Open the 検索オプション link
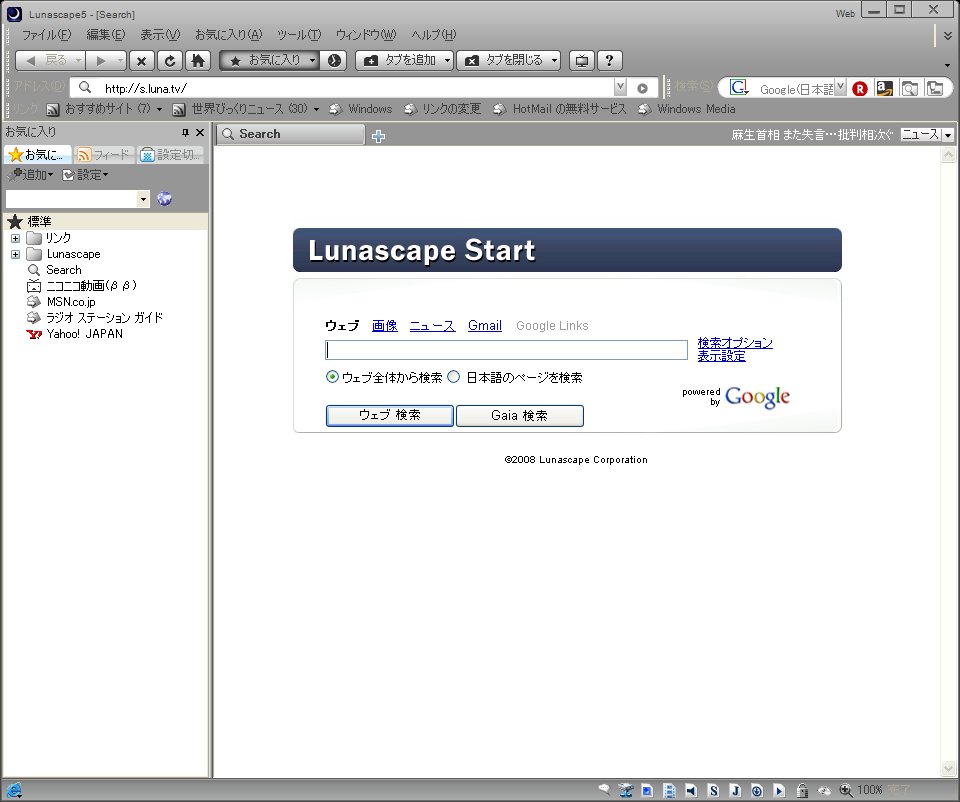The image size is (960, 802). click(x=735, y=343)
